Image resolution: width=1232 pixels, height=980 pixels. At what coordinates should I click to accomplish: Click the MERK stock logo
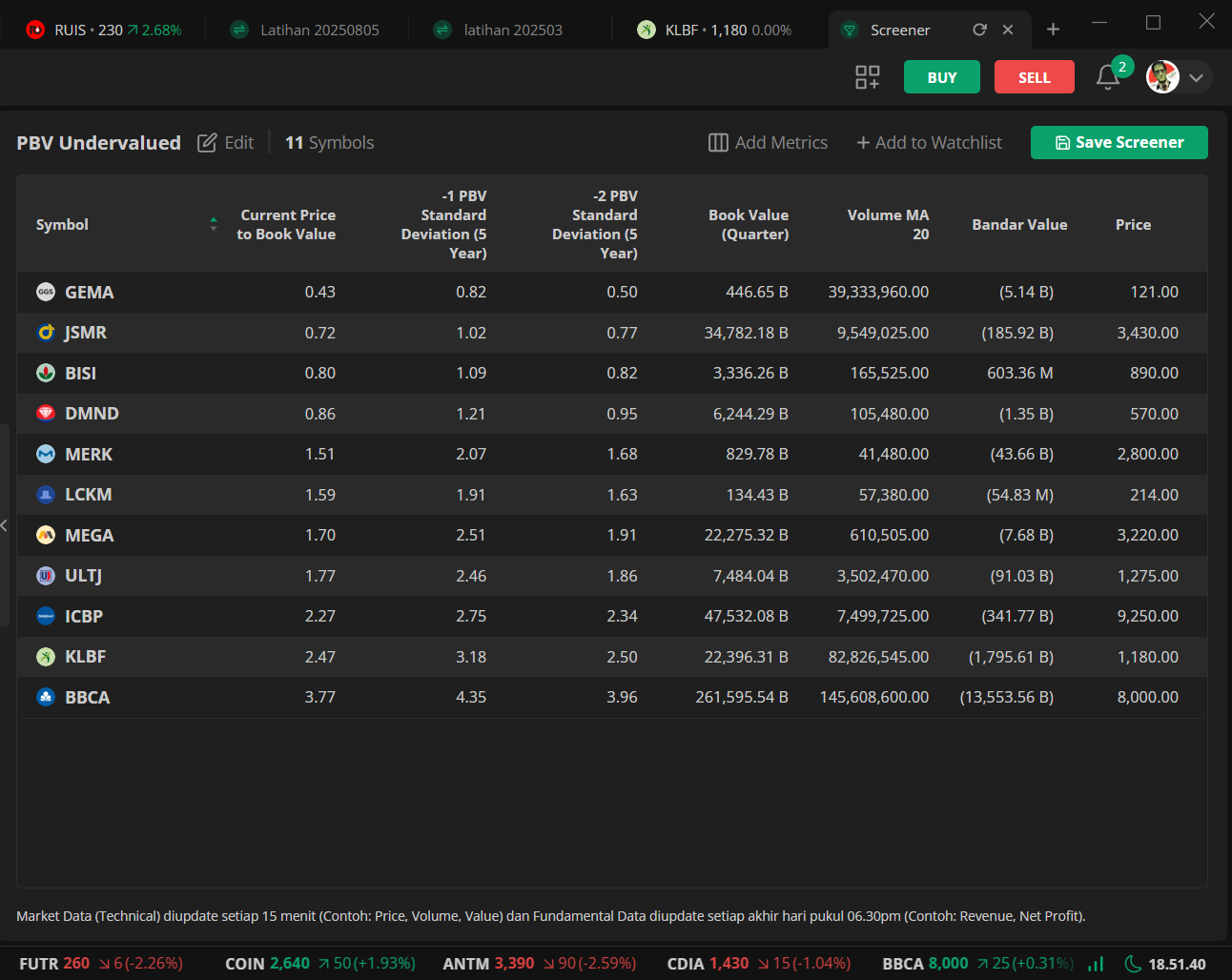[x=46, y=454]
